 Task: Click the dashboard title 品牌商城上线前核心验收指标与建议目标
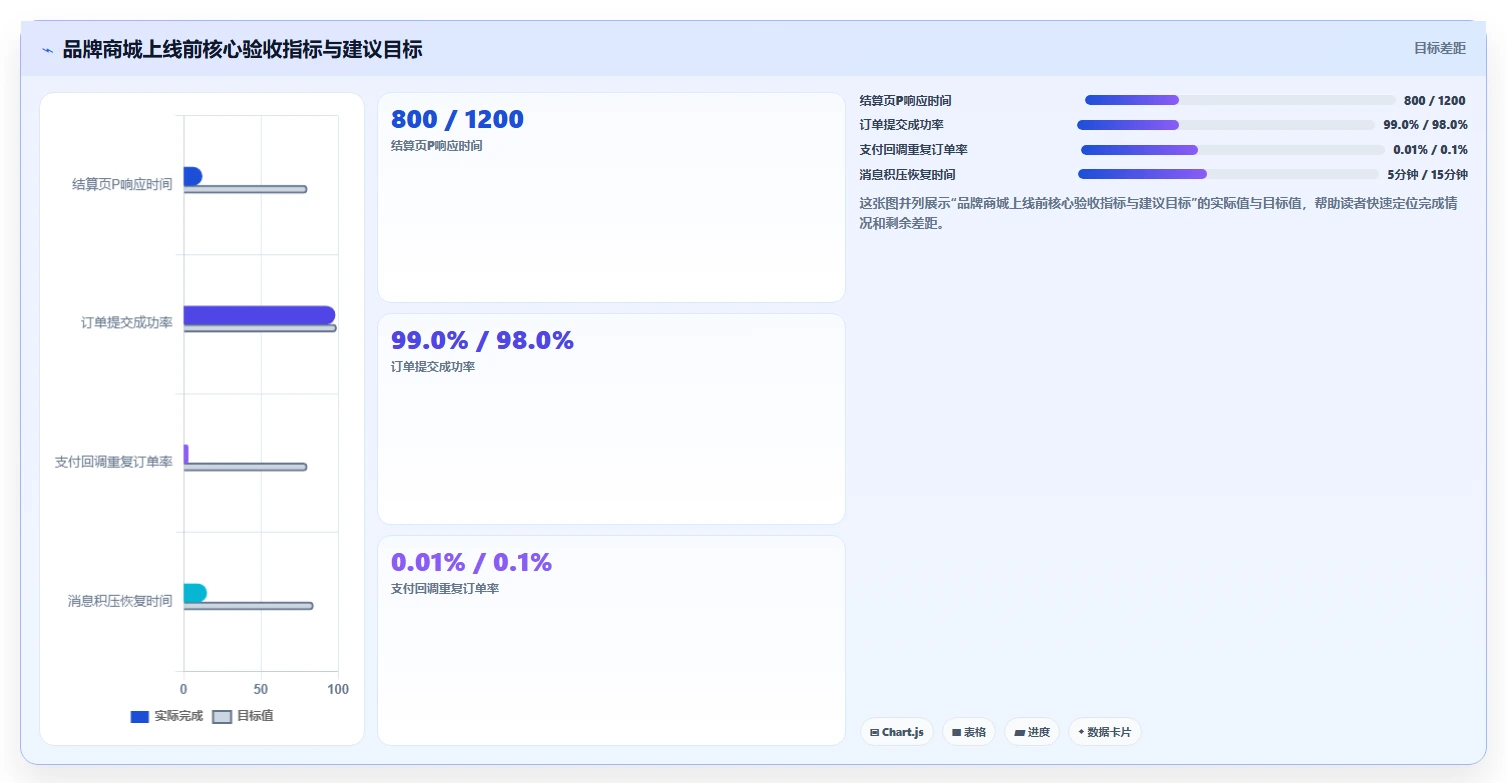click(243, 49)
